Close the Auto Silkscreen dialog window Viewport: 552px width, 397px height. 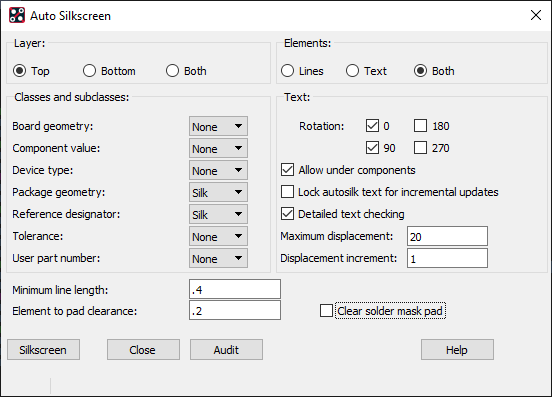[536, 15]
